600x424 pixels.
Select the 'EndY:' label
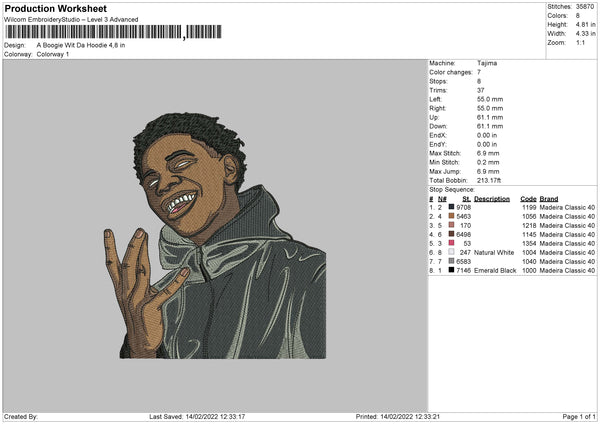[438, 145]
